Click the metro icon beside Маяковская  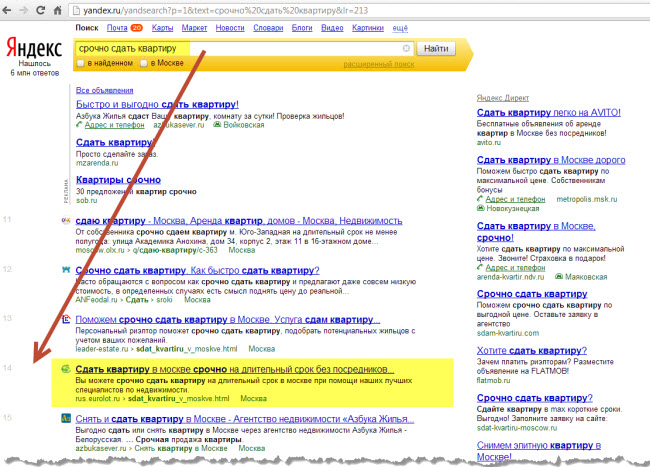pos(559,276)
